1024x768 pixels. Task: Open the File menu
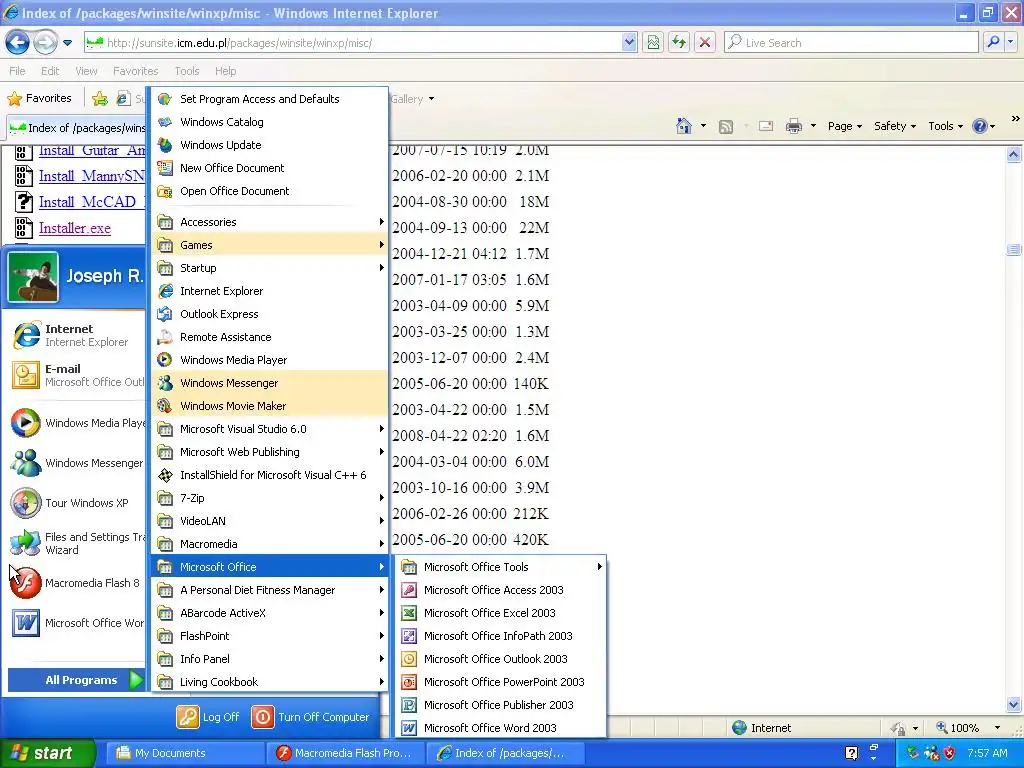click(17, 71)
